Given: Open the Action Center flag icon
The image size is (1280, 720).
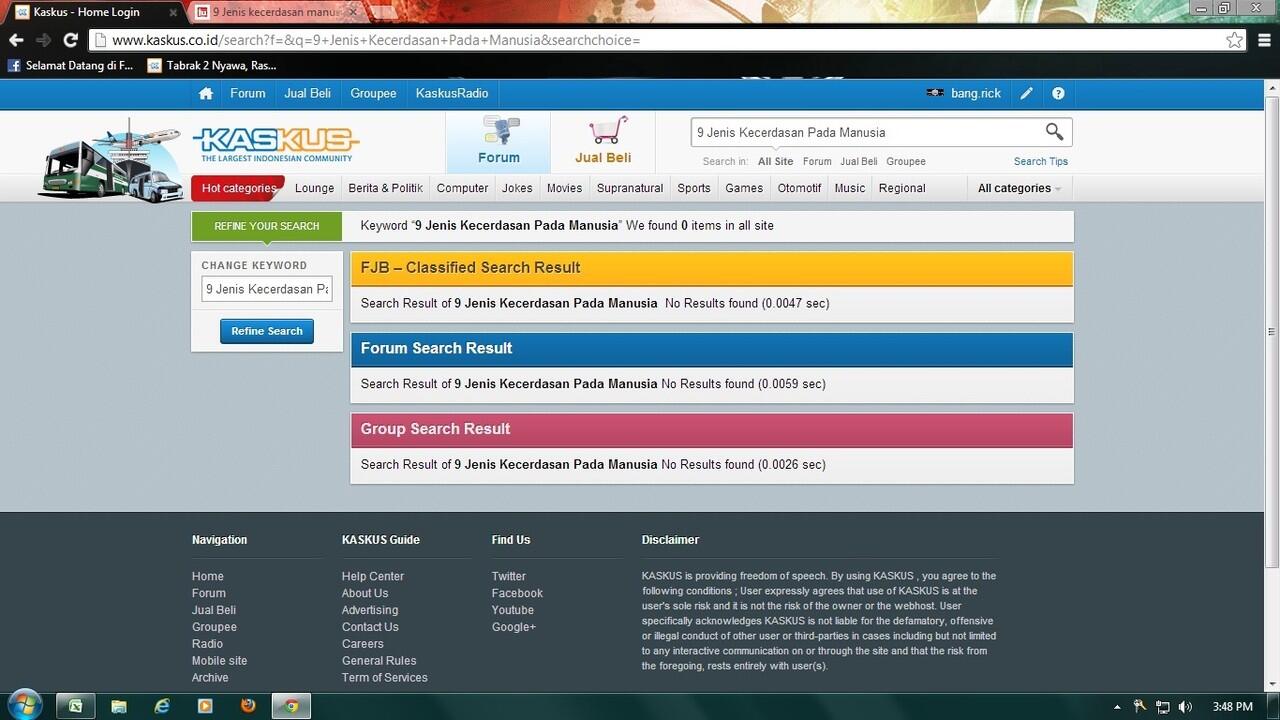Looking at the screenshot, I should pyautogui.click(x=1141, y=707).
